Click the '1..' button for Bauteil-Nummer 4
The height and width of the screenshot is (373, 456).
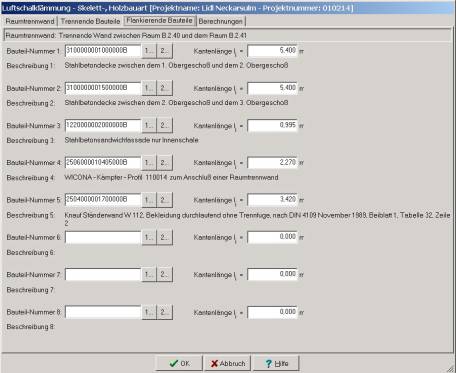pos(149,163)
